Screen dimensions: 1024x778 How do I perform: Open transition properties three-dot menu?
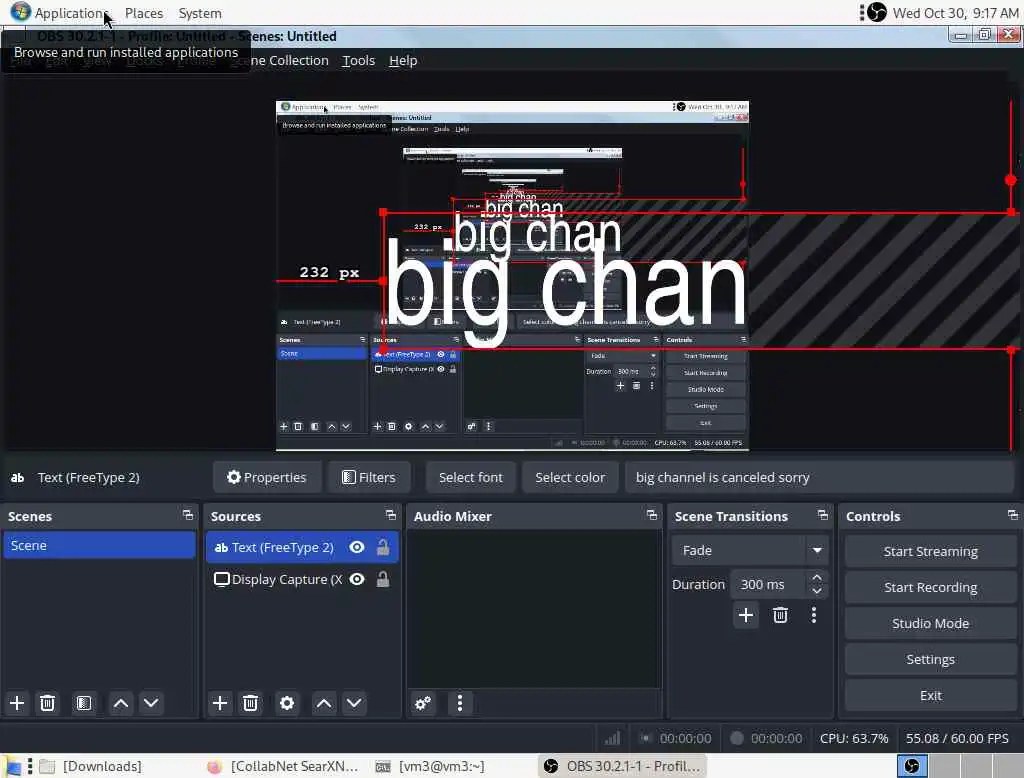[x=814, y=615]
